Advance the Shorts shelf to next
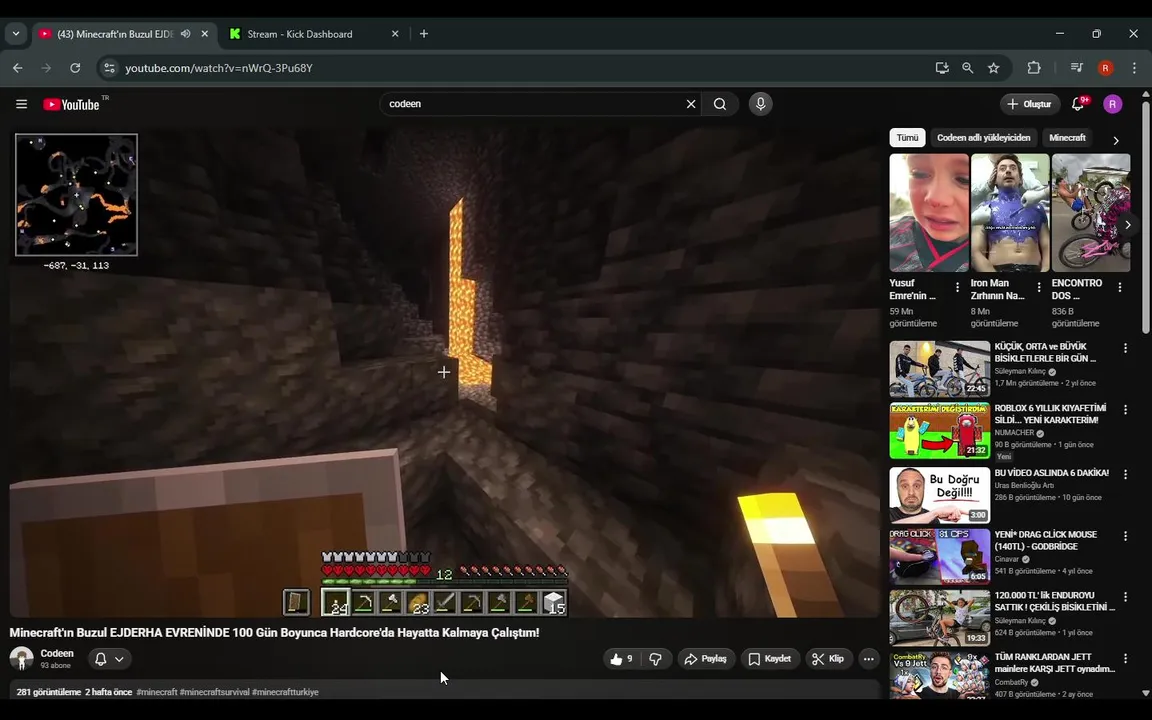 1127,225
